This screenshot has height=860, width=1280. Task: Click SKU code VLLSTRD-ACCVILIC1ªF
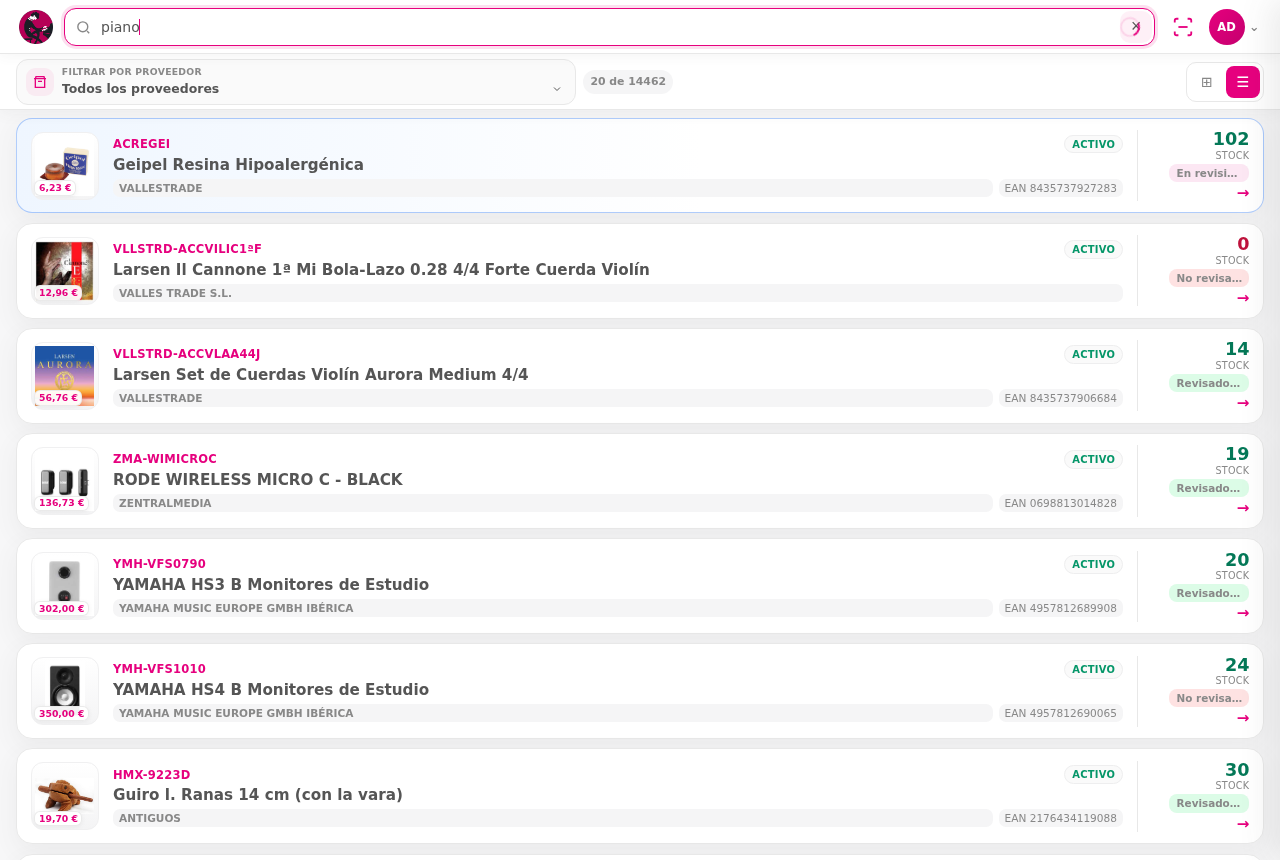tap(187, 249)
